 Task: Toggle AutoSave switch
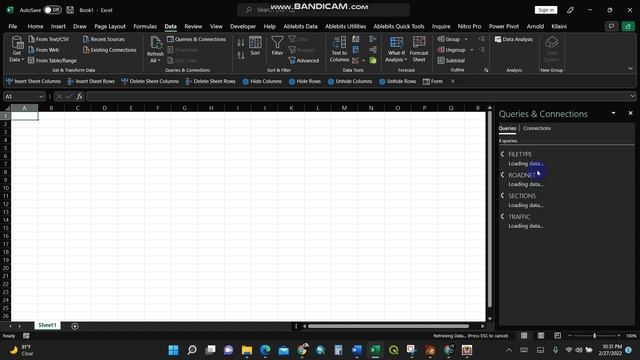52,10
